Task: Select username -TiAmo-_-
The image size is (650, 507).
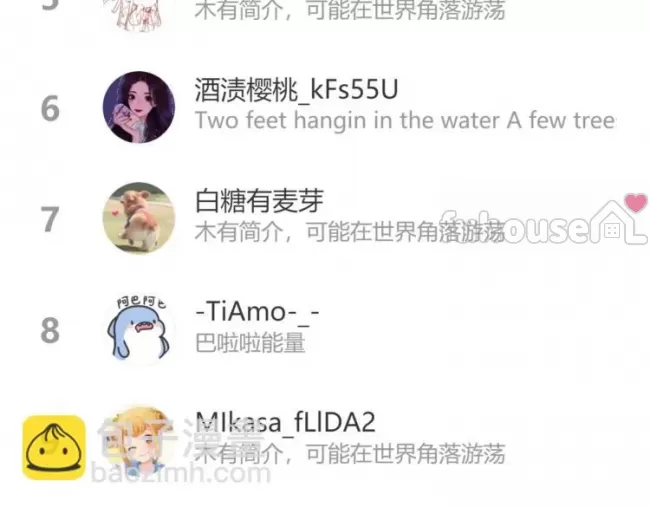Action: (x=257, y=311)
